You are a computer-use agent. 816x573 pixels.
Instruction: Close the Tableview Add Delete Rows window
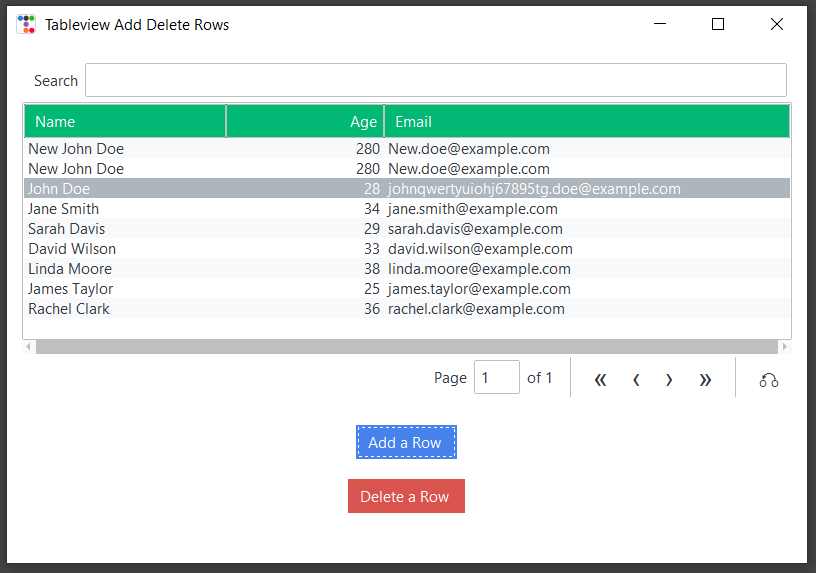pyautogui.click(x=777, y=24)
